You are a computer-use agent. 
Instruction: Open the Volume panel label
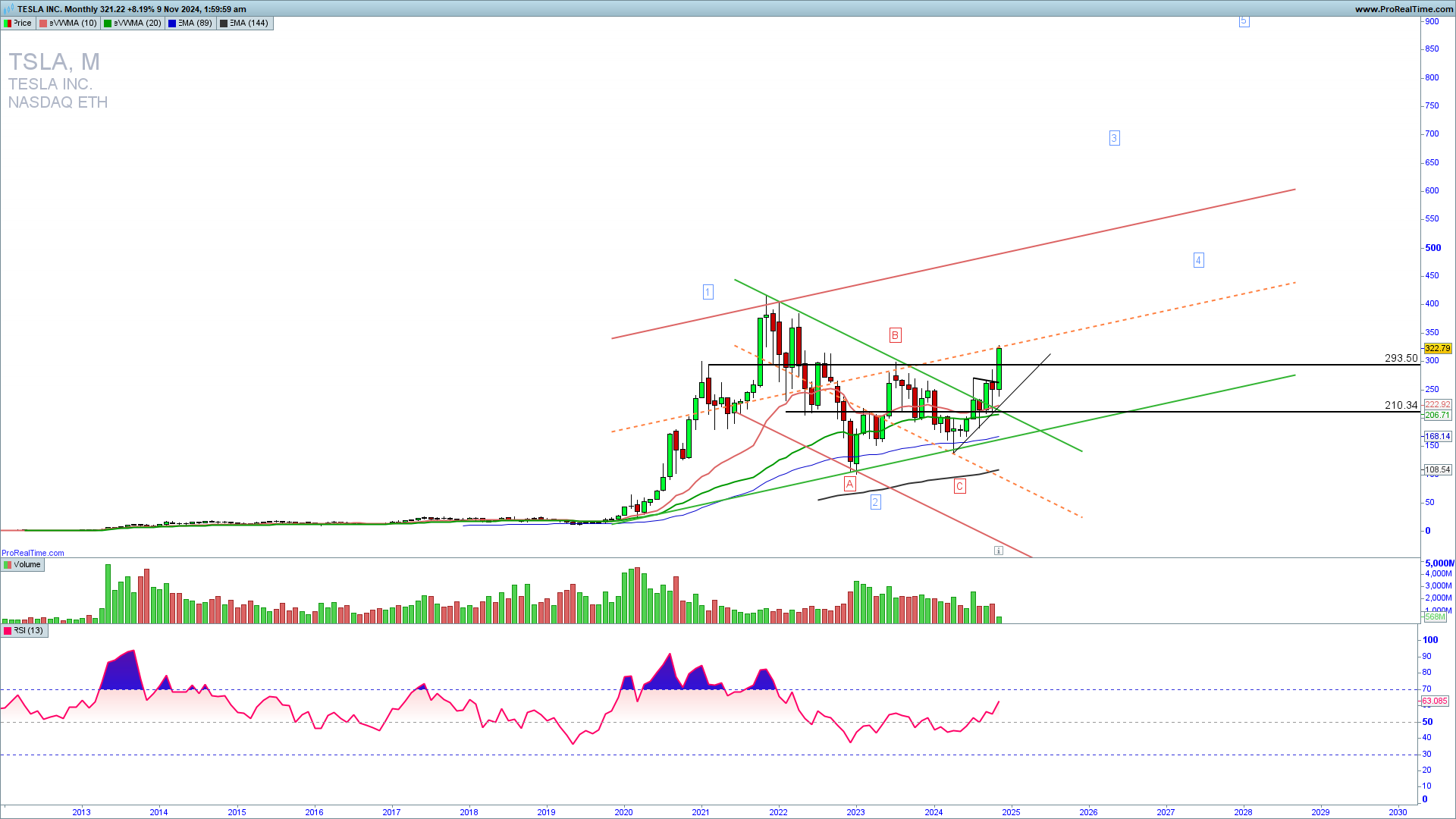click(x=23, y=564)
